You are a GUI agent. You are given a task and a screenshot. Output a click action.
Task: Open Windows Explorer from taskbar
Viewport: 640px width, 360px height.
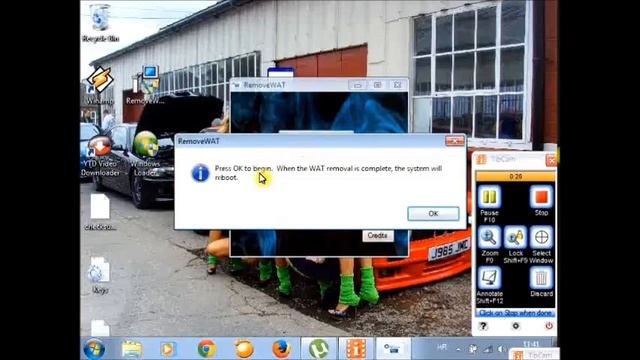(131, 349)
